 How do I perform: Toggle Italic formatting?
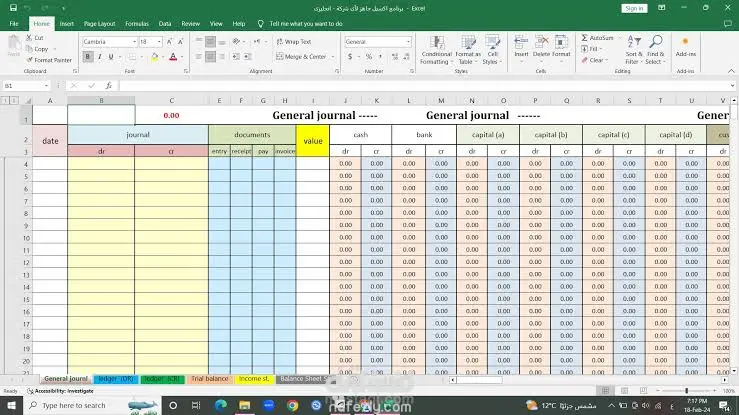[99, 57]
